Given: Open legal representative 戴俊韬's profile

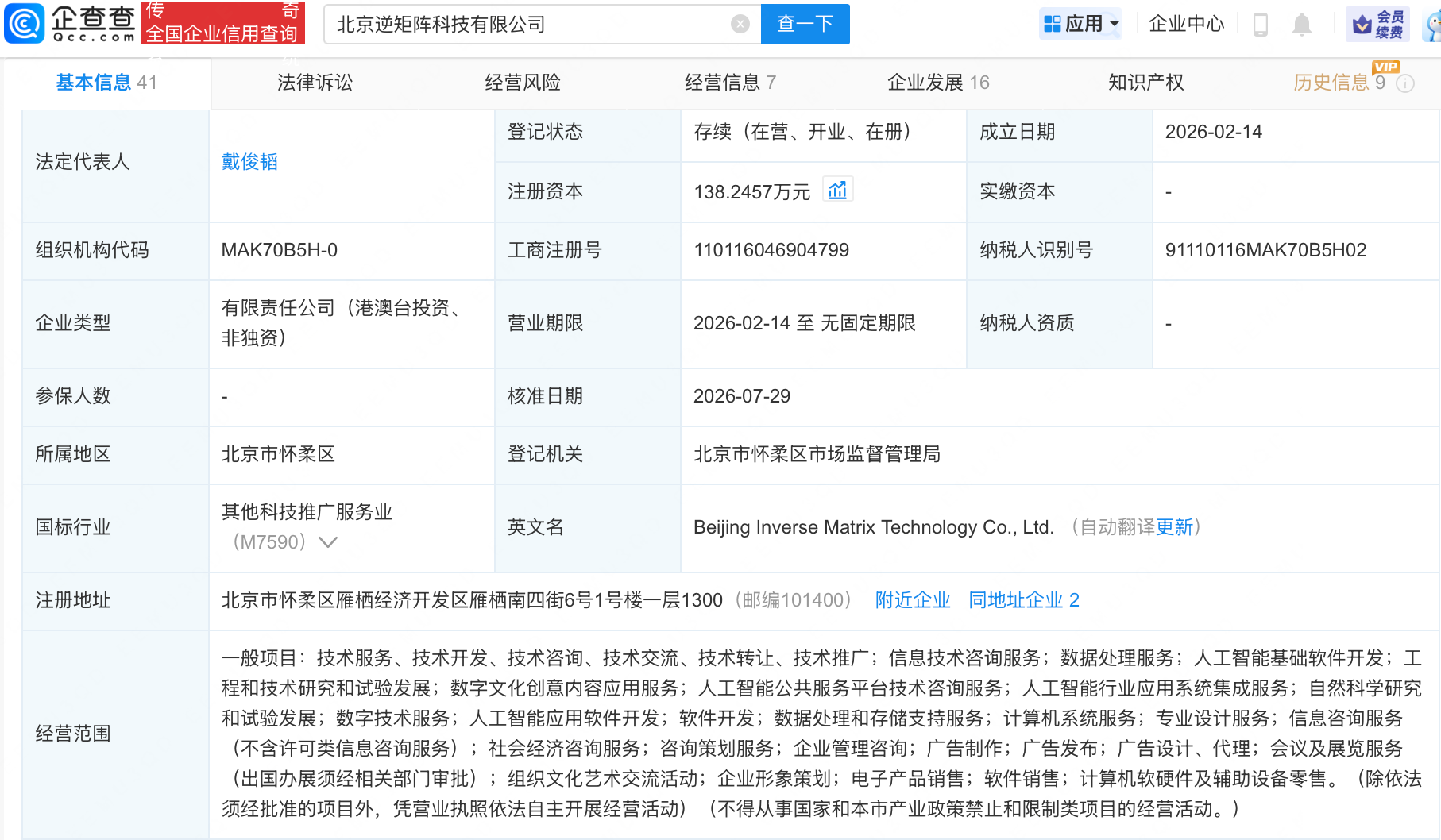Looking at the screenshot, I should click(249, 162).
